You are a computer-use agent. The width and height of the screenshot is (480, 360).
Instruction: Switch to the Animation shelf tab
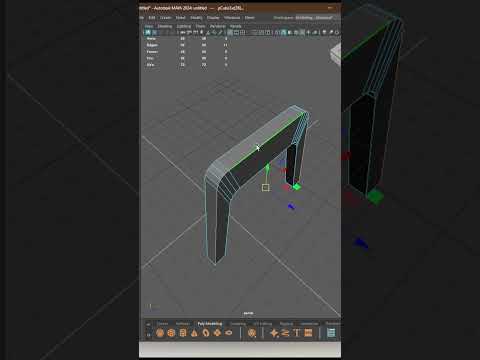tap(310, 324)
